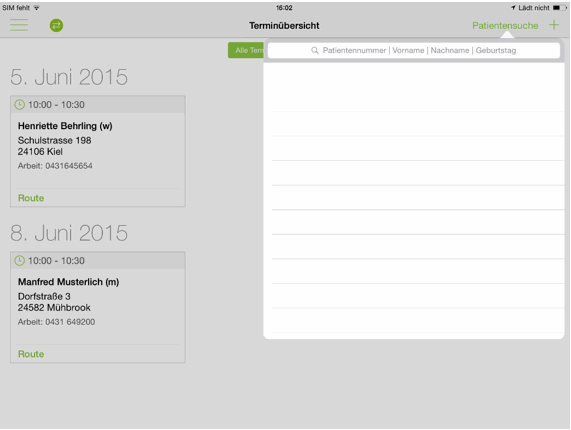Select patient name Manfred Musterlich (m)

[x=68, y=282]
